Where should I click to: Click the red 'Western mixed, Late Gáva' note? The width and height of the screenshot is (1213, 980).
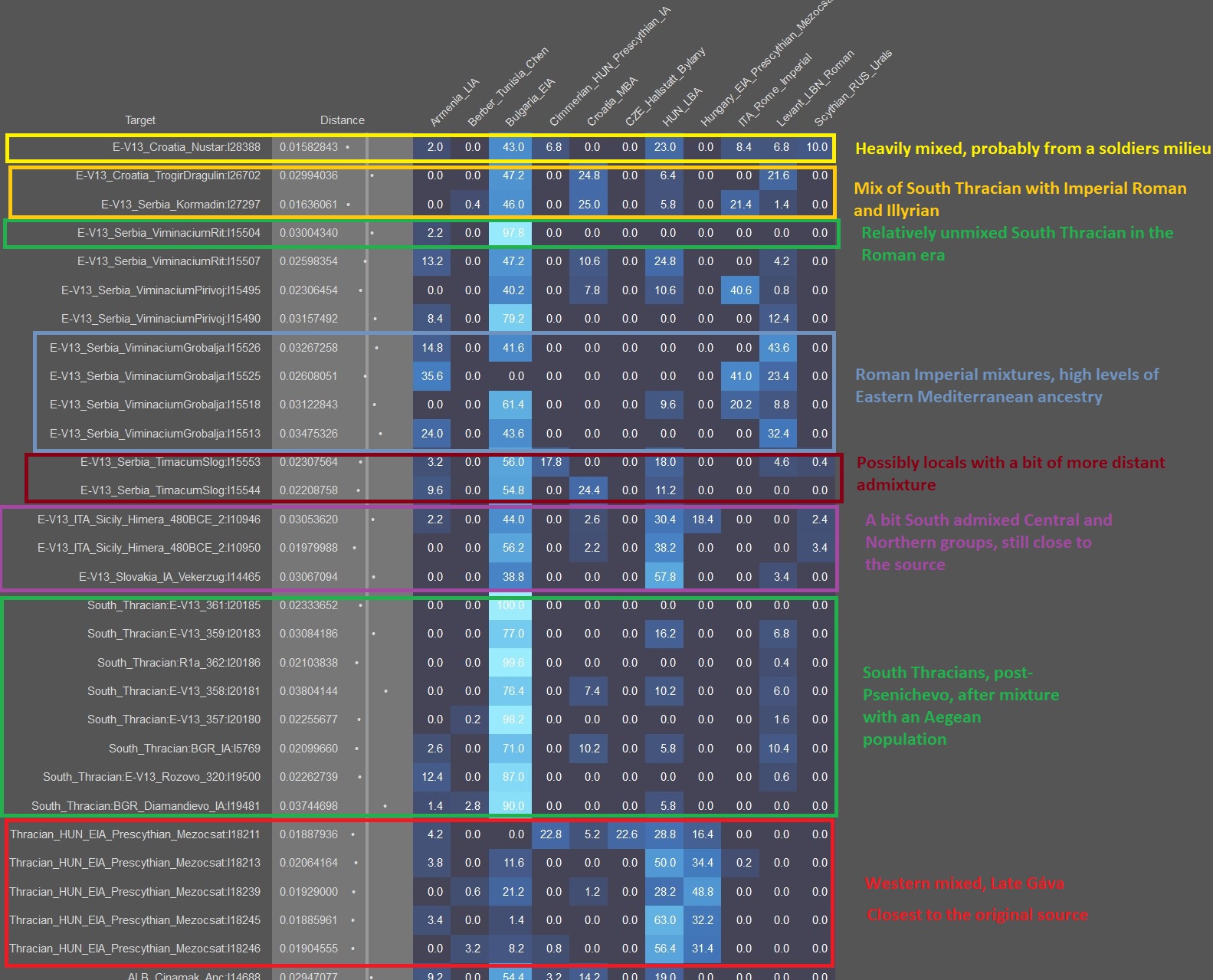coord(964,883)
